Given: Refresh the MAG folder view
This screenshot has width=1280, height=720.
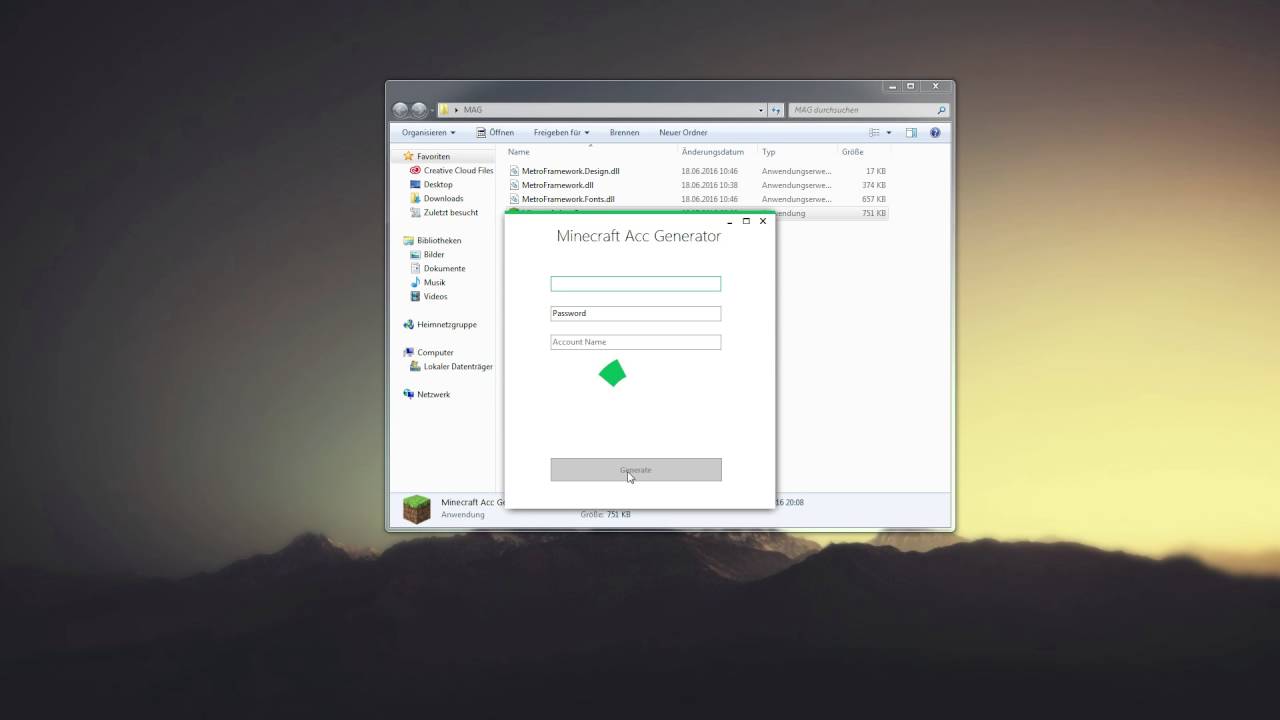Looking at the screenshot, I should point(775,110).
